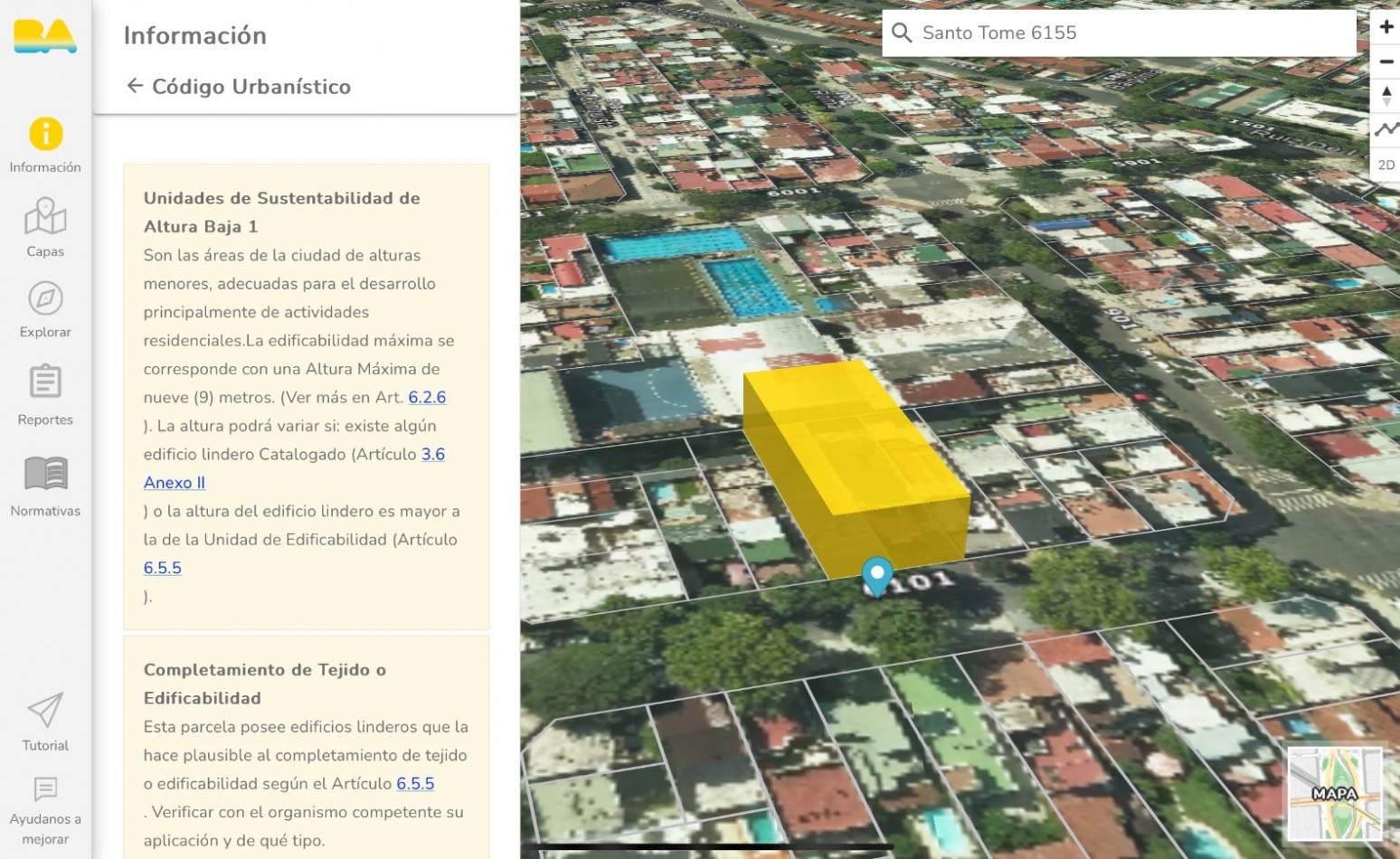Go back from Código Urbanístico
The height and width of the screenshot is (859, 1400).
(135, 86)
